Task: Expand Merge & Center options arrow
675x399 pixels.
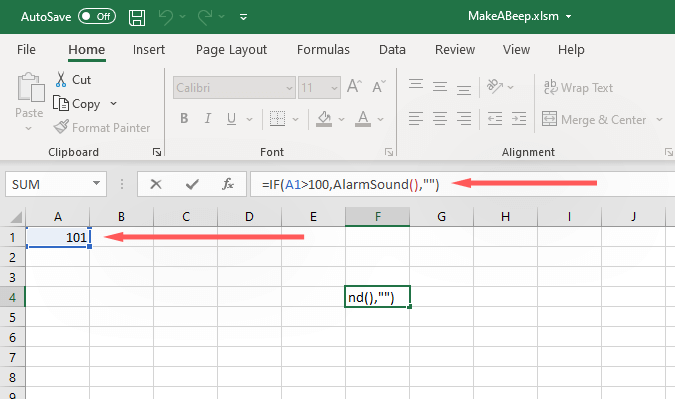Action: (660, 119)
